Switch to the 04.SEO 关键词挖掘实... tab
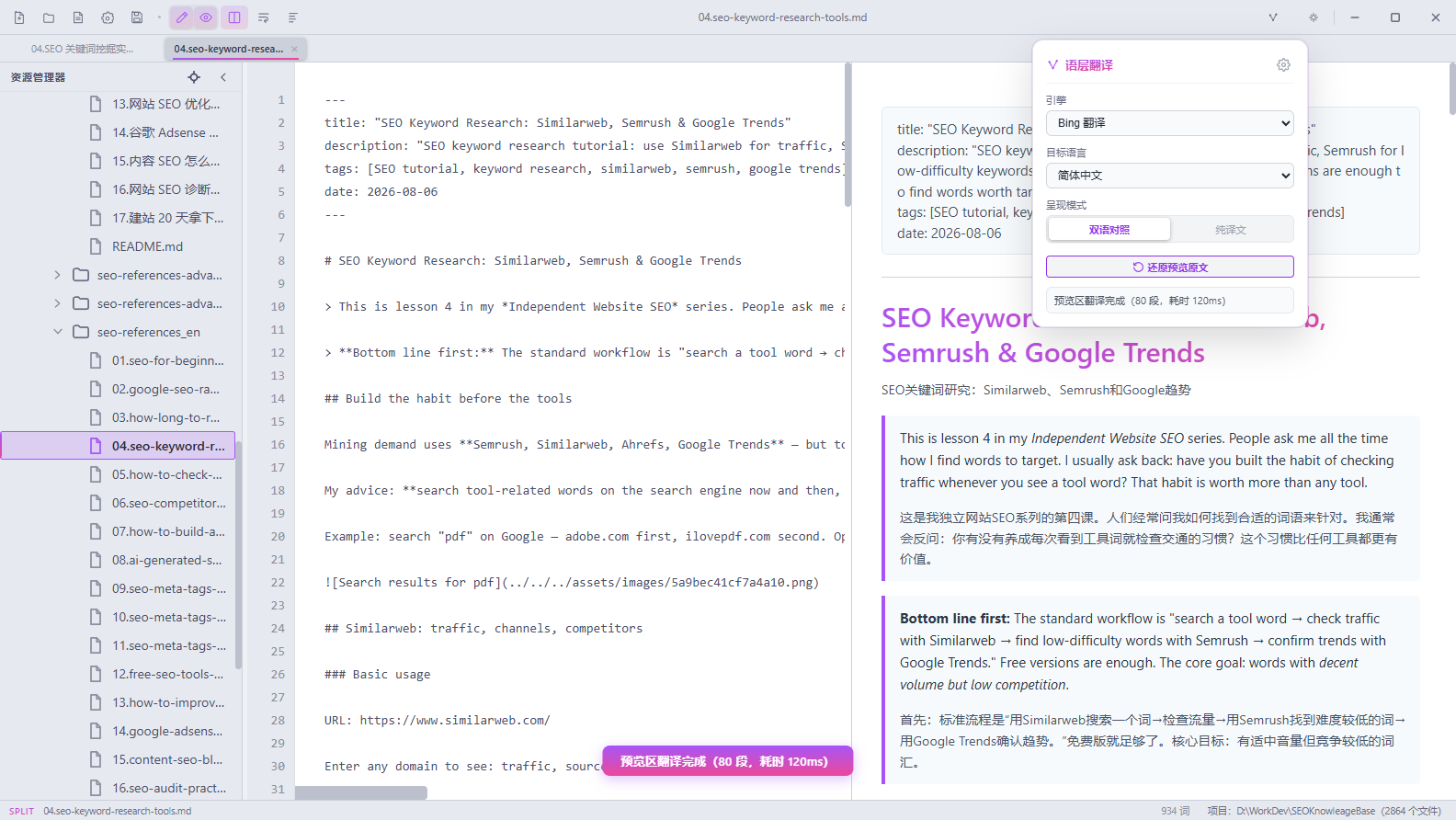 click(x=83, y=50)
